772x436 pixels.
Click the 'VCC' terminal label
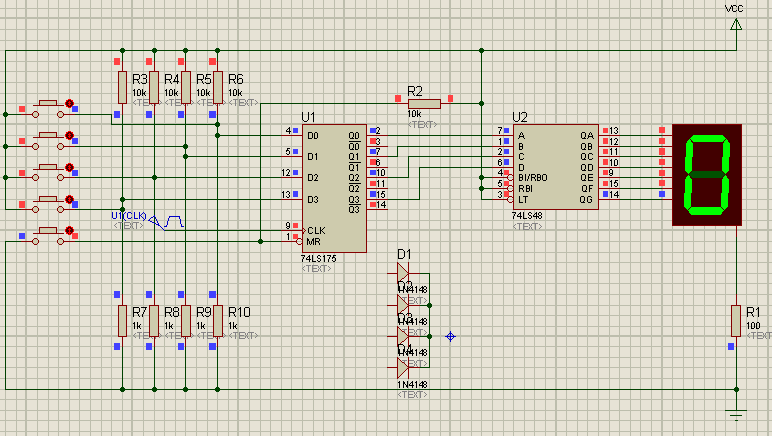click(734, 9)
